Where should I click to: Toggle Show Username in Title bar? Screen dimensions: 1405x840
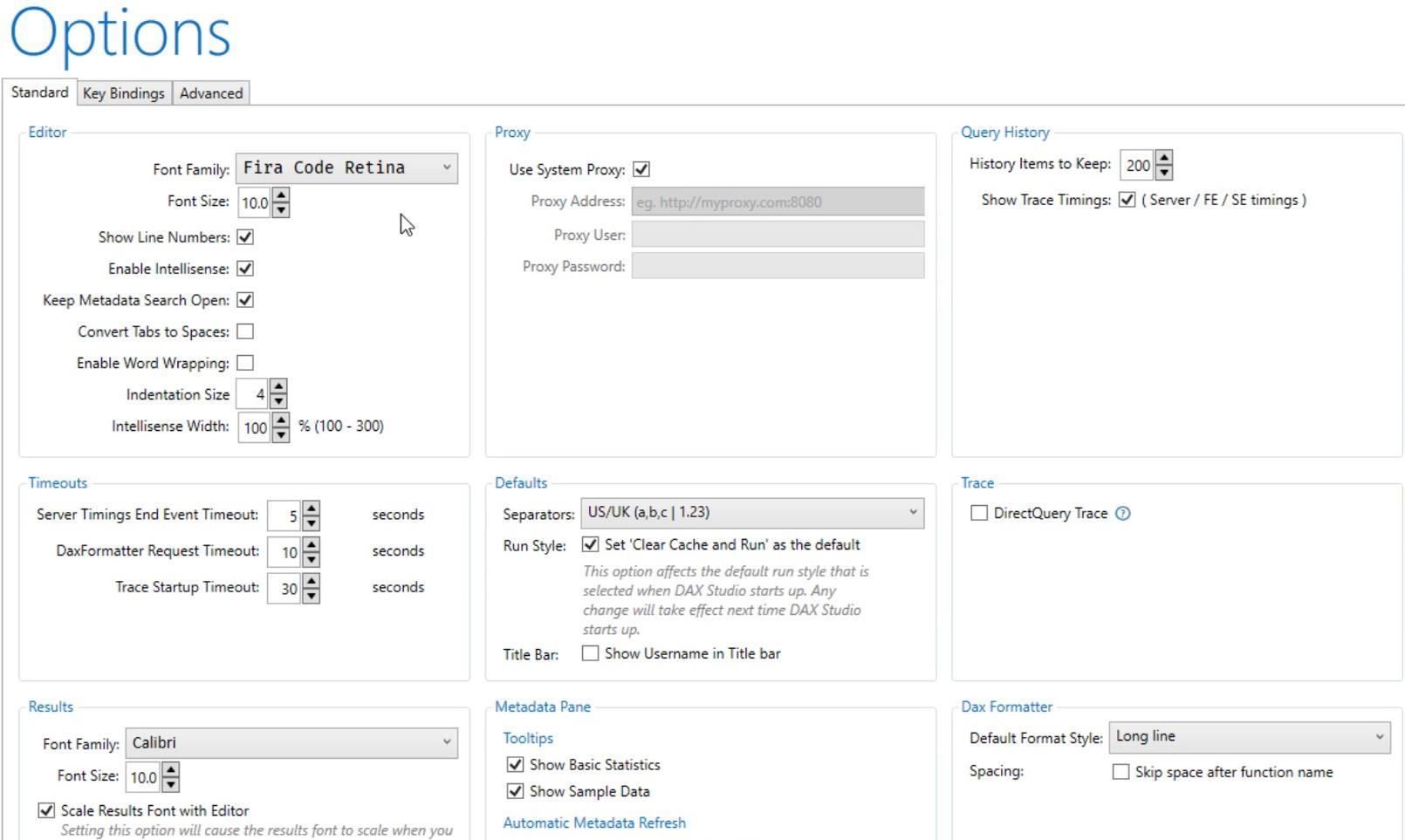pos(590,653)
